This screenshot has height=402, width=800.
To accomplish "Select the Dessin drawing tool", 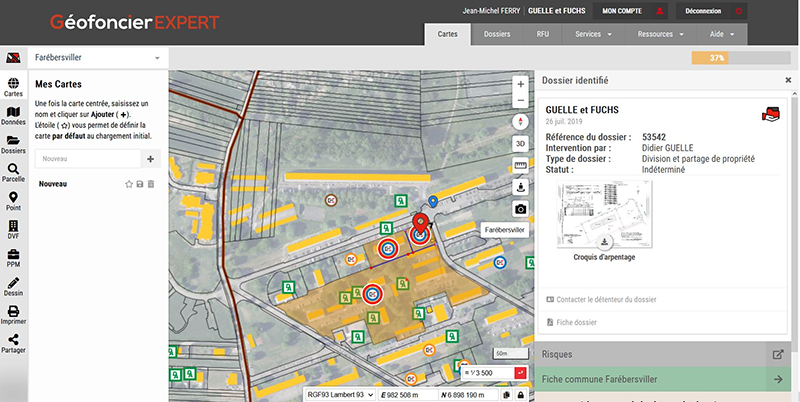I will tap(13, 287).
